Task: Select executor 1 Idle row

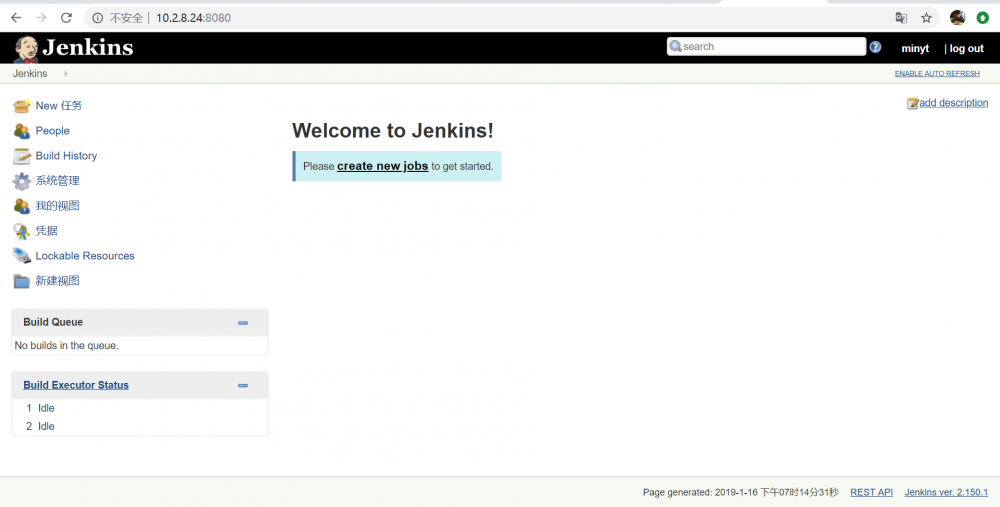Action: [140, 408]
